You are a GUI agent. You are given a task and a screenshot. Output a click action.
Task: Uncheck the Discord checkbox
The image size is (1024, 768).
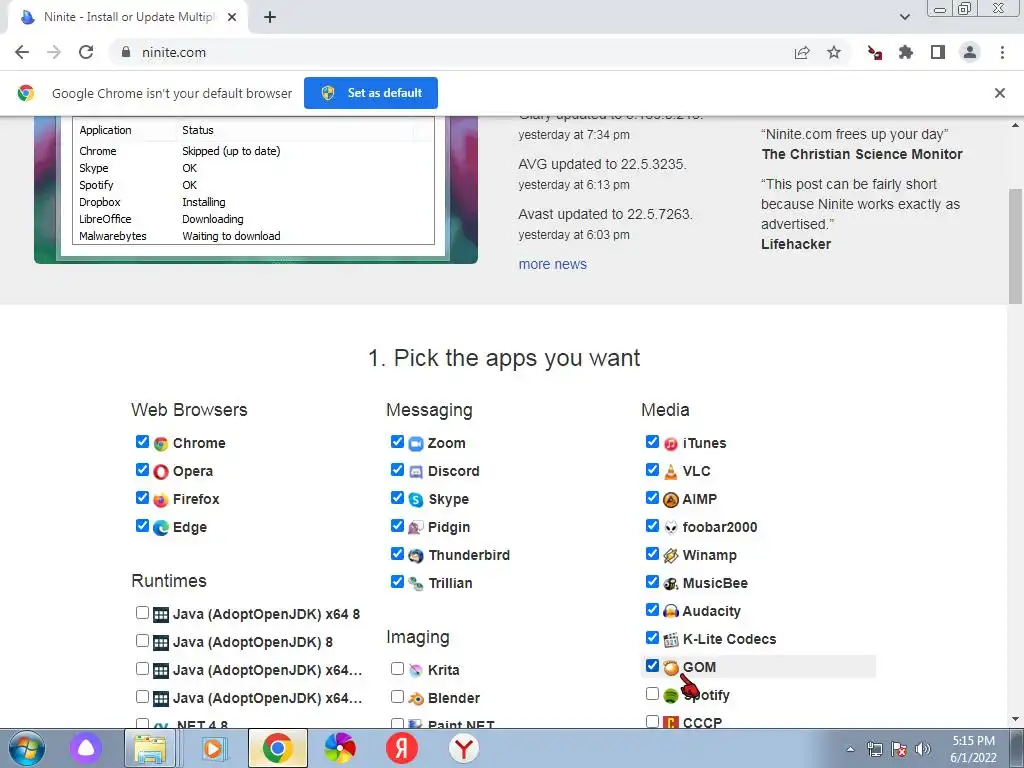pos(397,470)
